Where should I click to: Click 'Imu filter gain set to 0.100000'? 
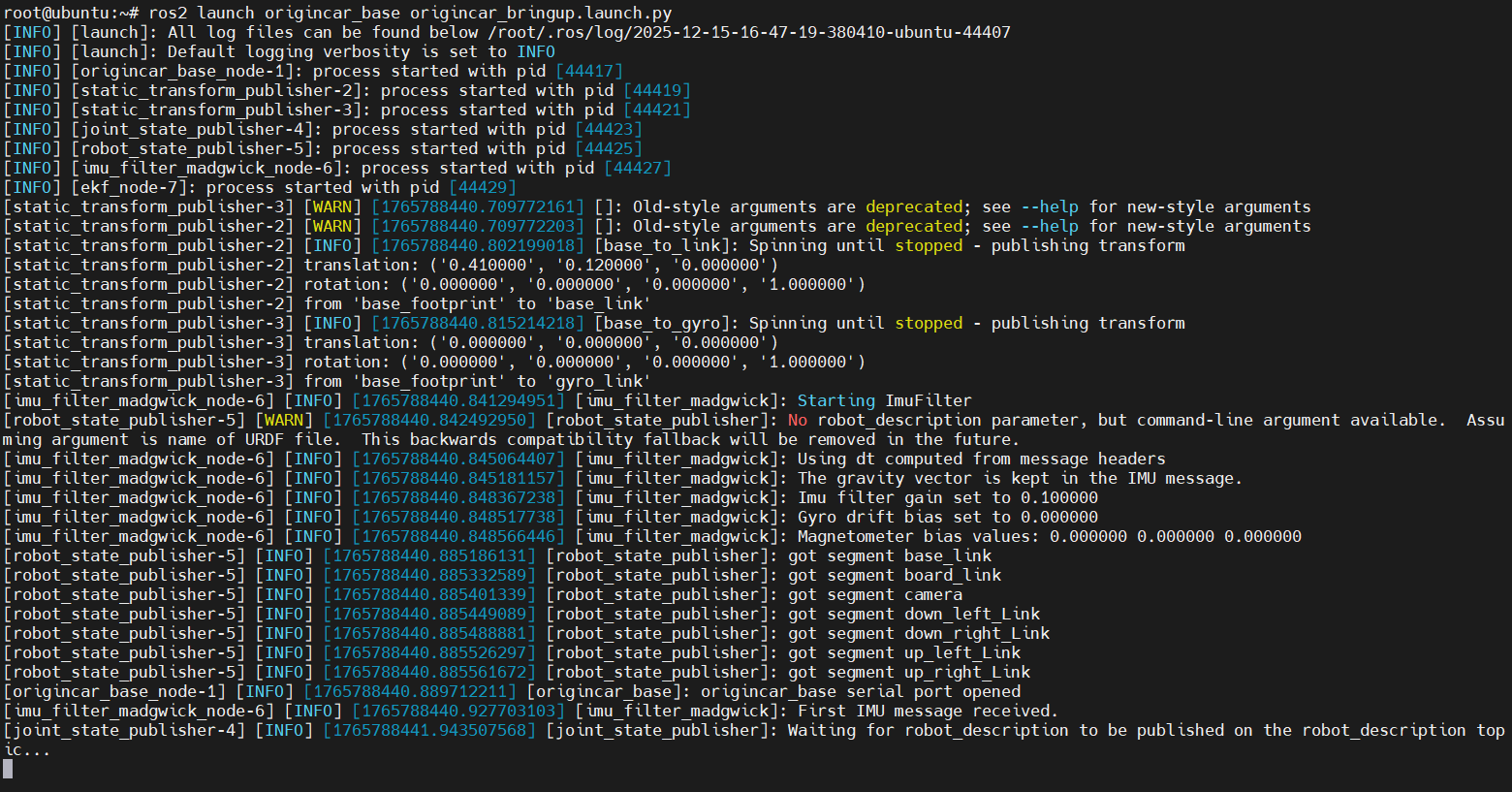tap(947, 497)
